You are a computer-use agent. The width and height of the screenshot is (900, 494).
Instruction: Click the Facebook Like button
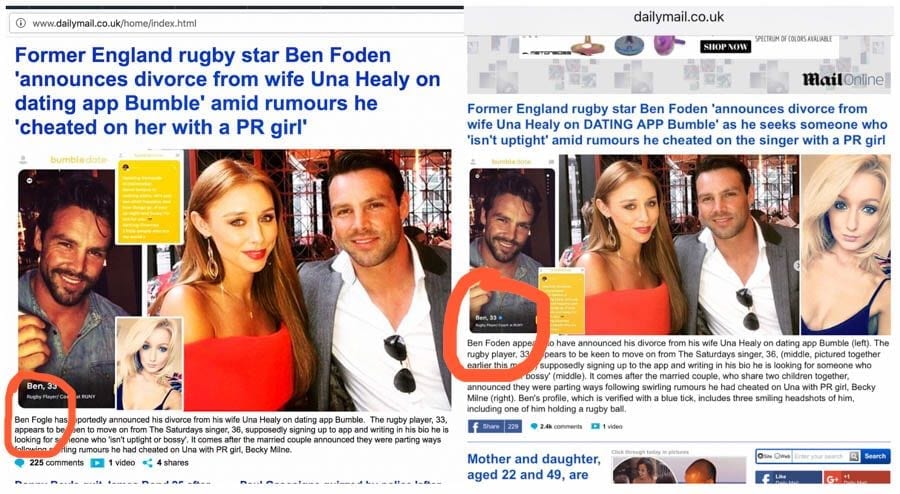pos(788,477)
